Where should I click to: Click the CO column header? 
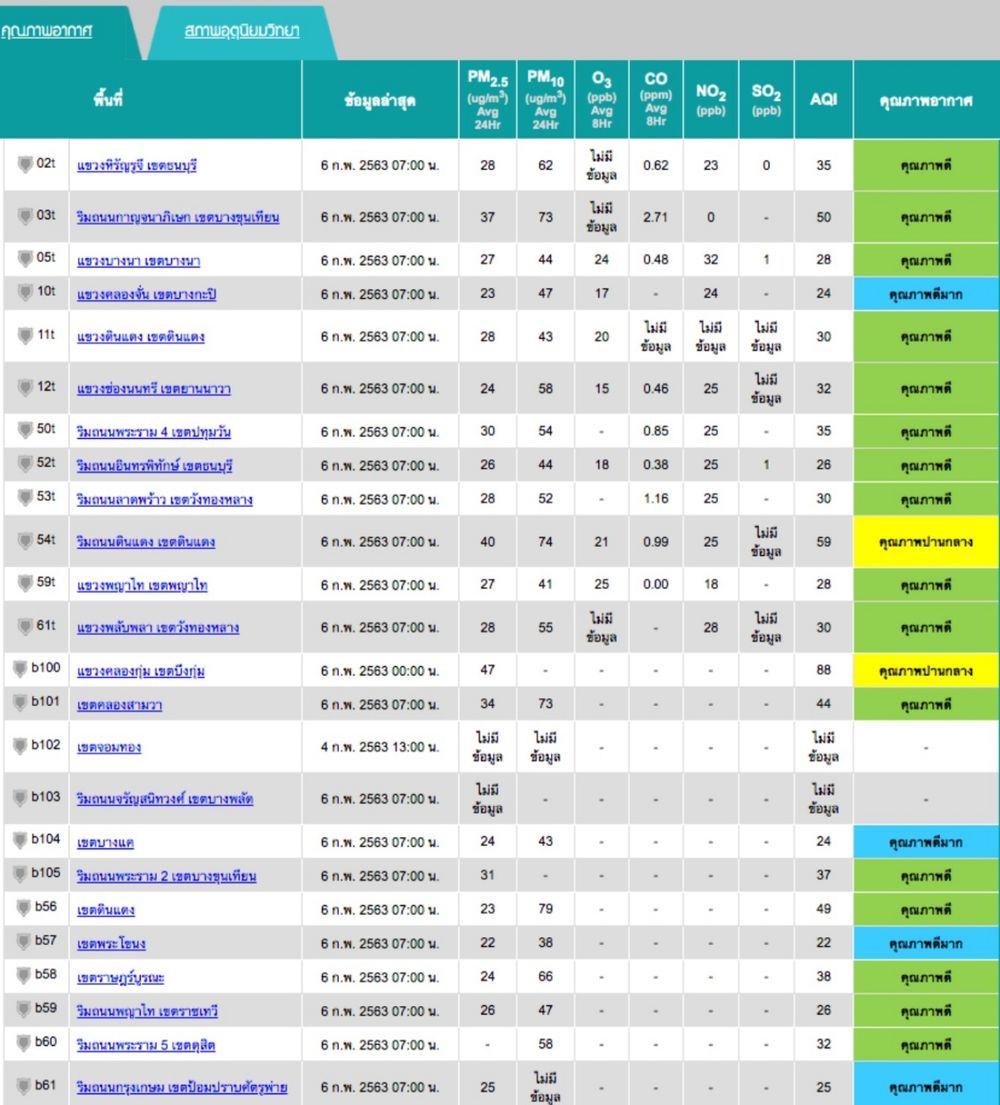click(655, 99)
